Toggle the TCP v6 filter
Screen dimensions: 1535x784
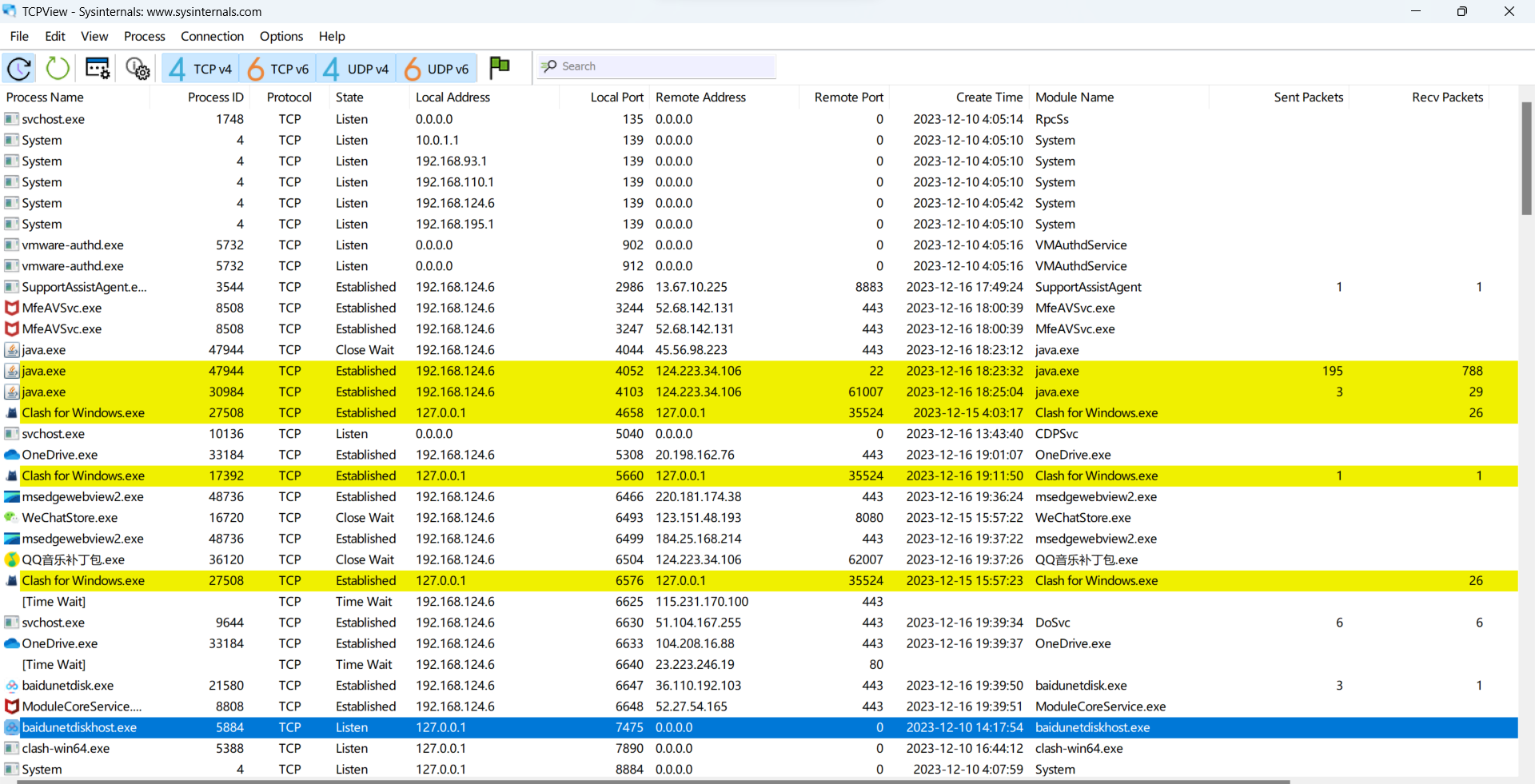coord(277,69)
